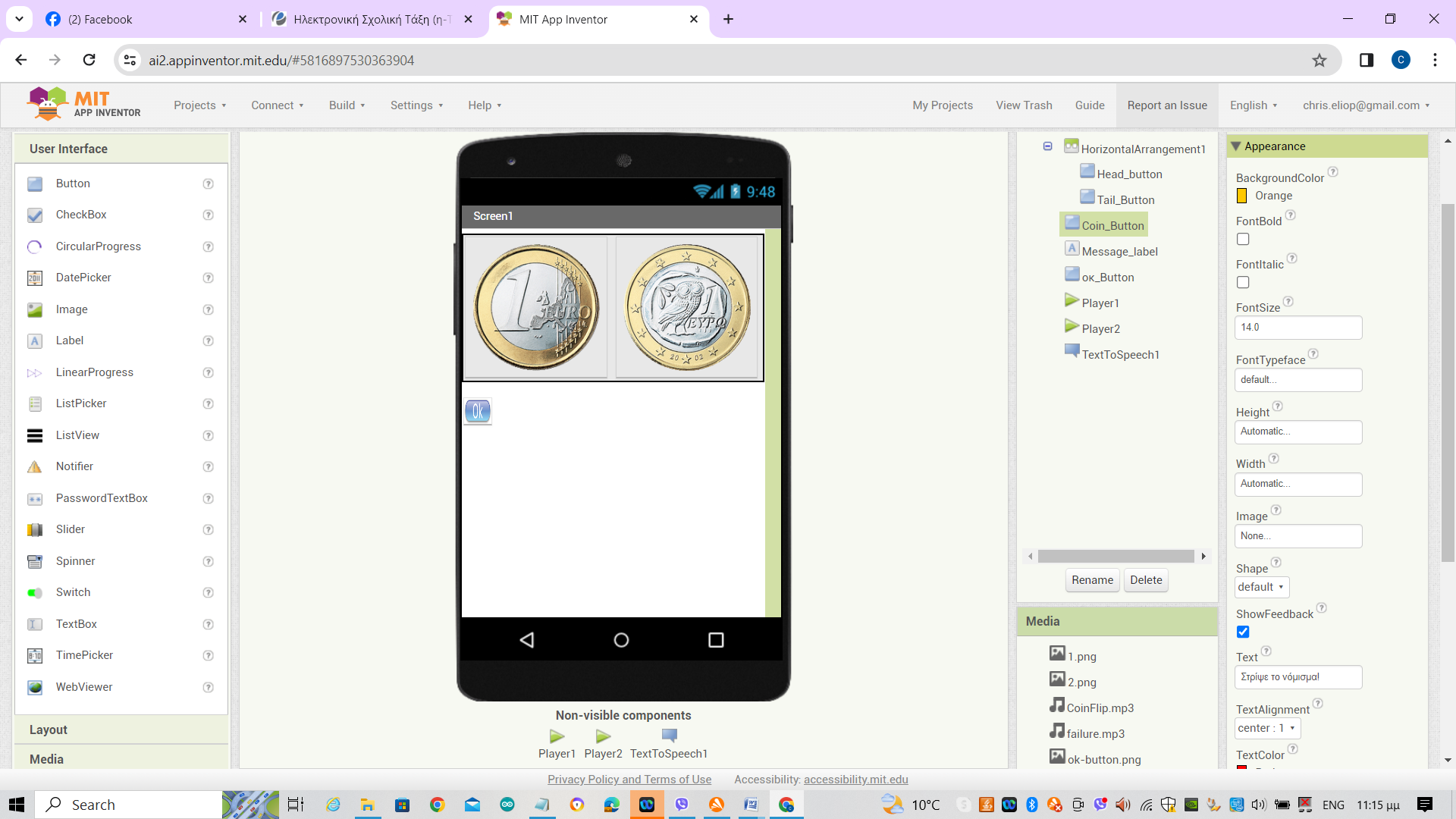Open Privacy Policy and Terms of Use

click(x=629, y=780)
